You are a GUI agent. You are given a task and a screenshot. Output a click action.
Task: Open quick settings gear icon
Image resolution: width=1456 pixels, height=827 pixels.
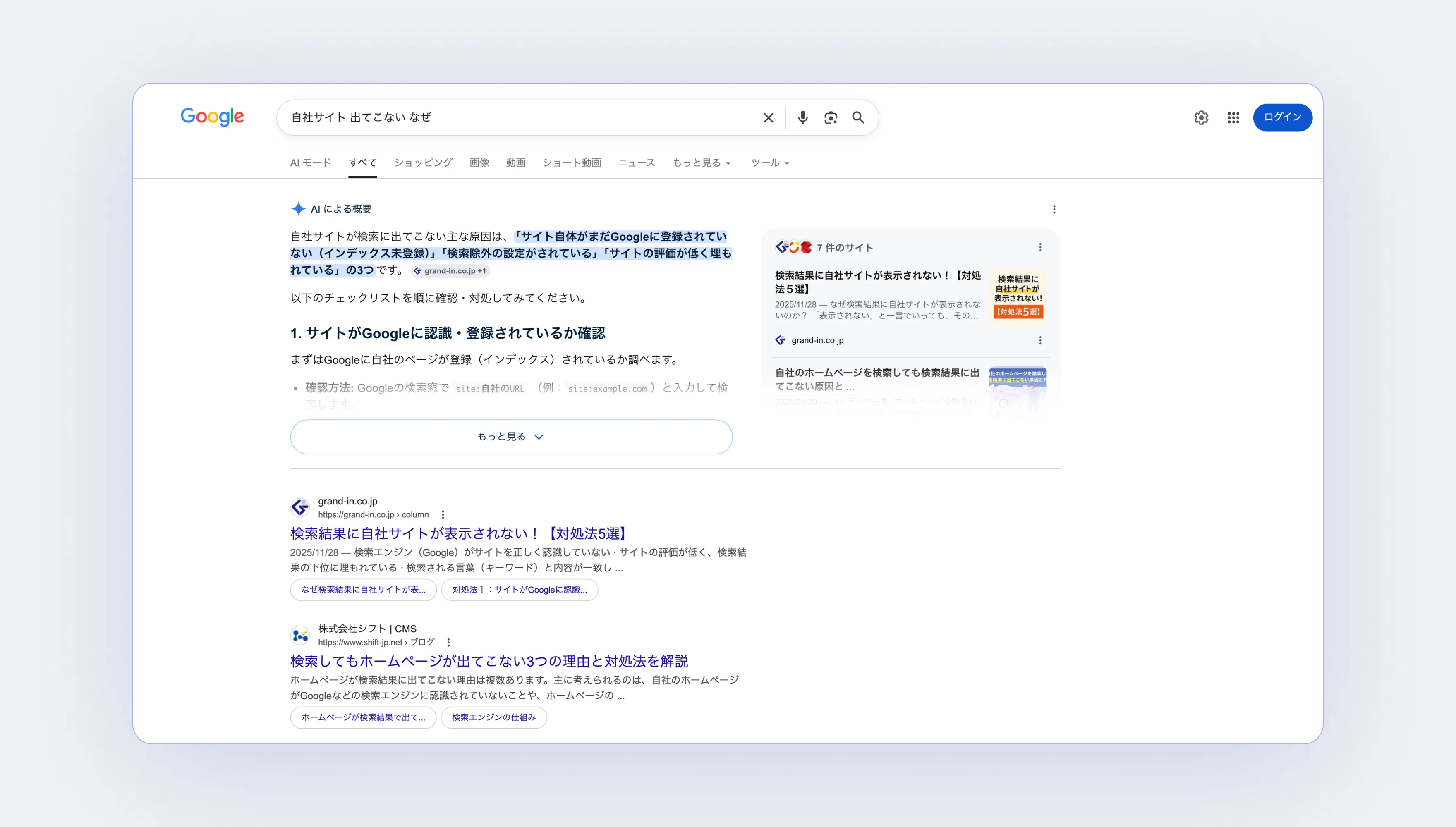1201,117
